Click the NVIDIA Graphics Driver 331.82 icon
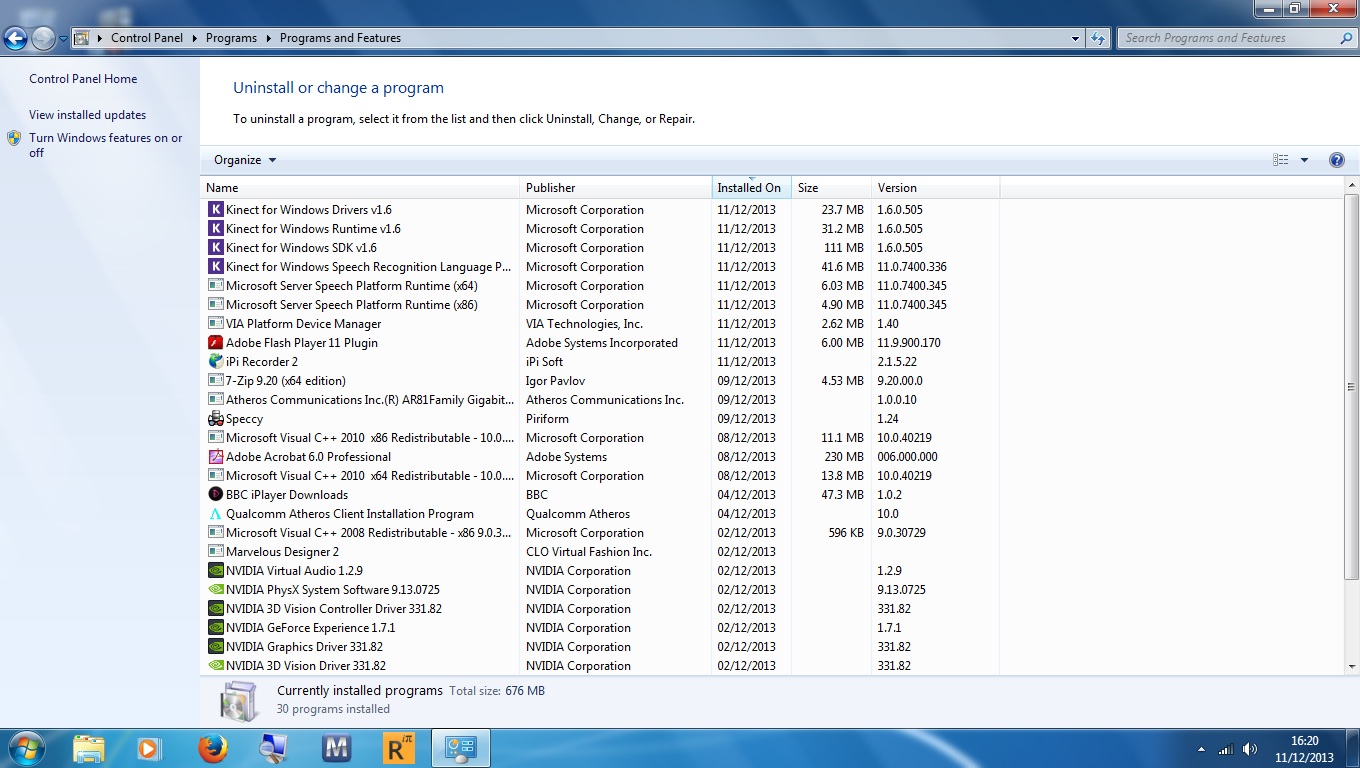 click(216, 647)
